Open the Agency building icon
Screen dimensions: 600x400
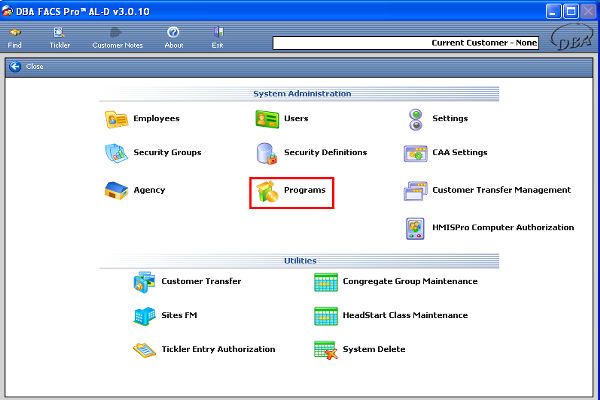tap(116, 191)
